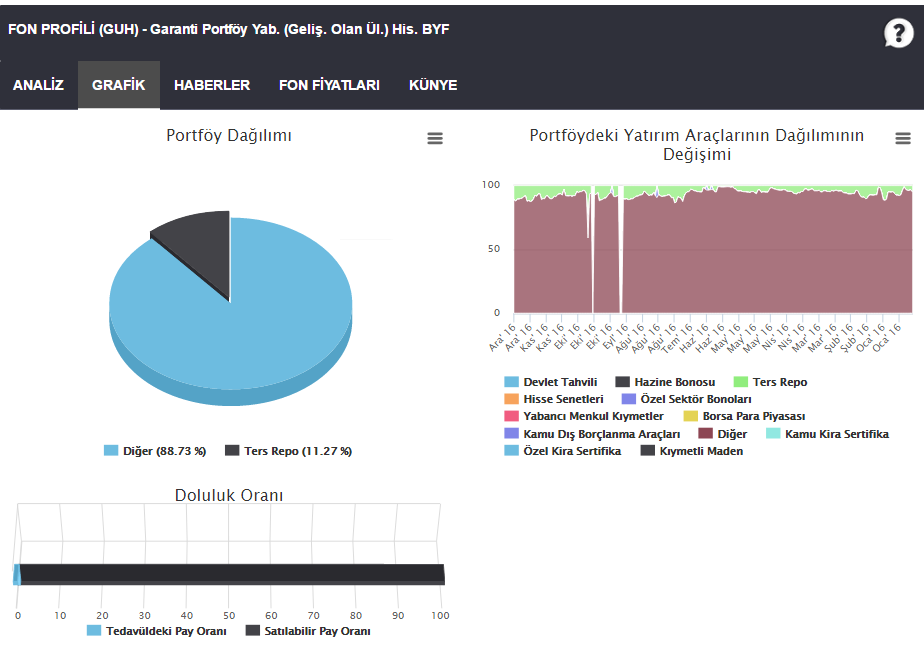Click the Portföy Dağılımı chart title
Viewport: 924px width, 651px height.
229,136
